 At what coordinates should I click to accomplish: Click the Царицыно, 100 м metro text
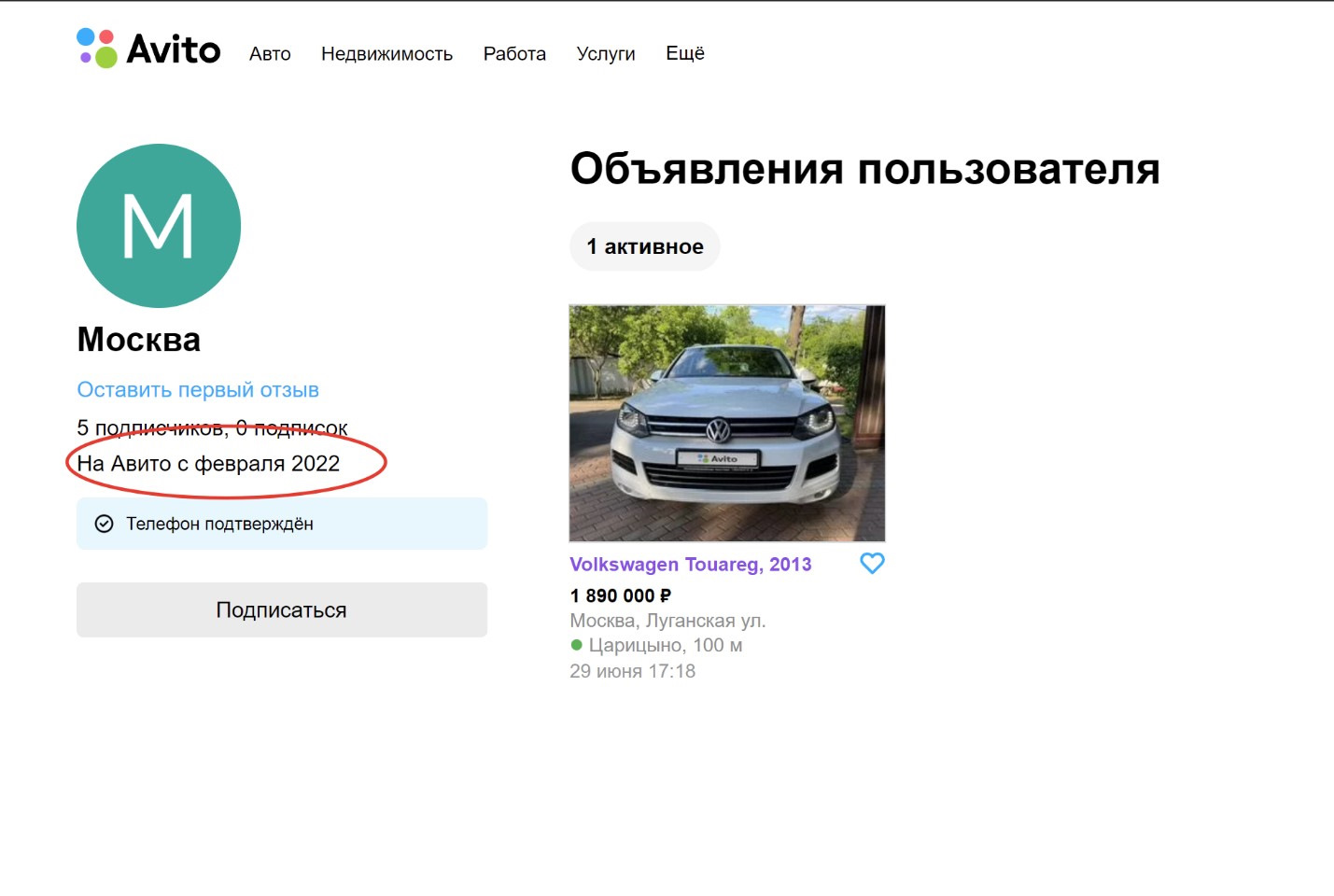665,645
